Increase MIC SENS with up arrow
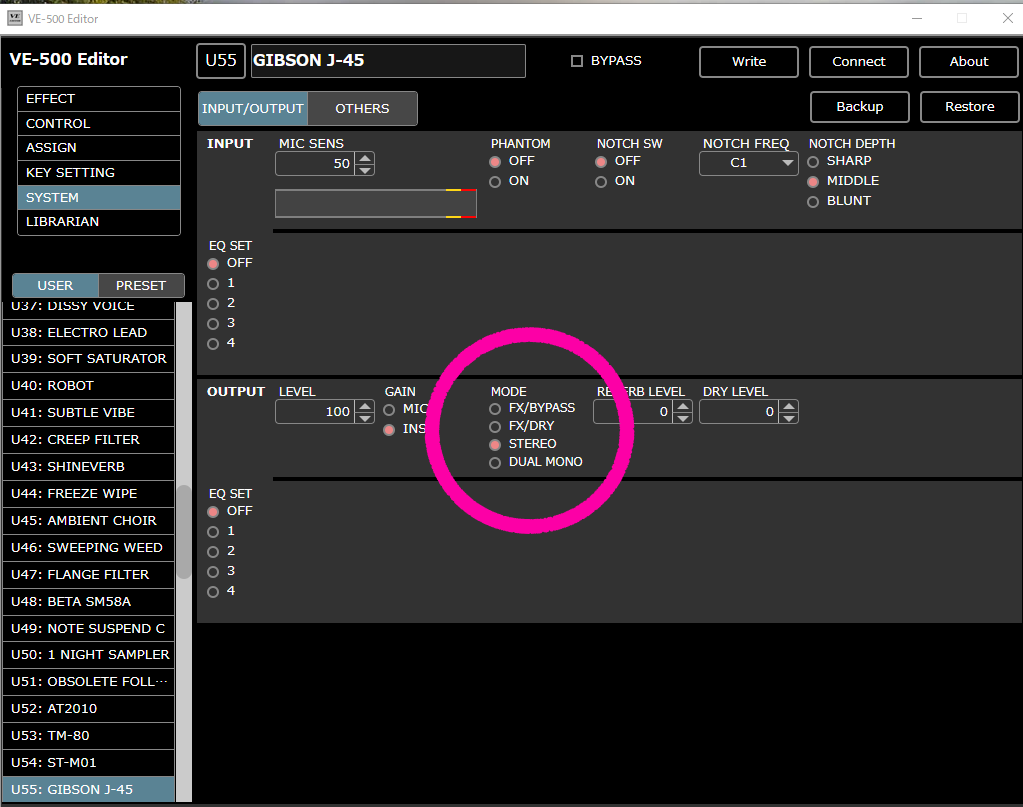1023x807 pixels. [365, 158]
